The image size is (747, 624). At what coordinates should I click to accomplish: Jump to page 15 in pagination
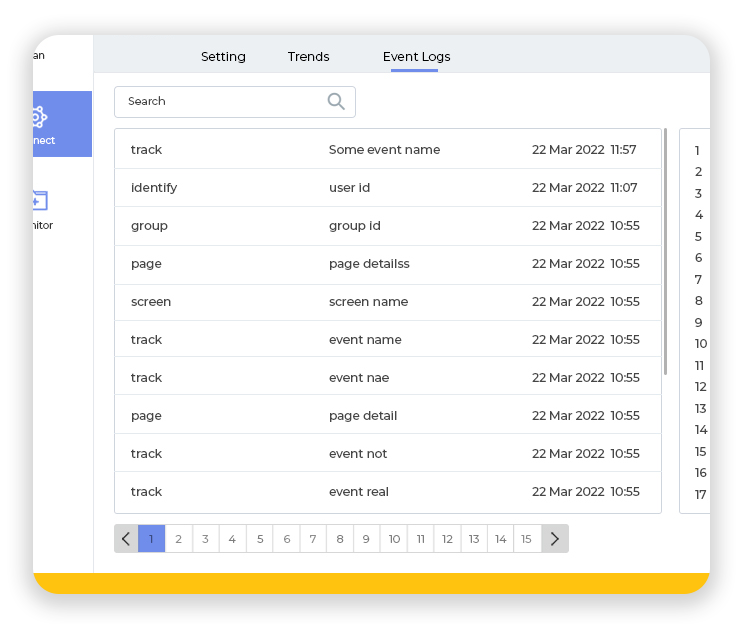(527, 539)
